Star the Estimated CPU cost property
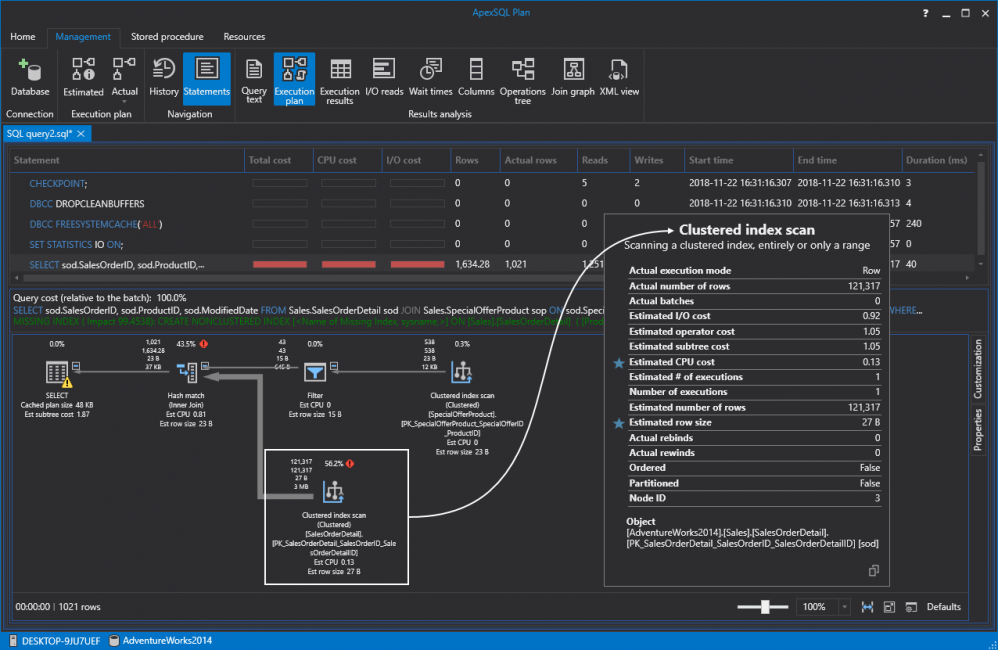 (620, 362)
